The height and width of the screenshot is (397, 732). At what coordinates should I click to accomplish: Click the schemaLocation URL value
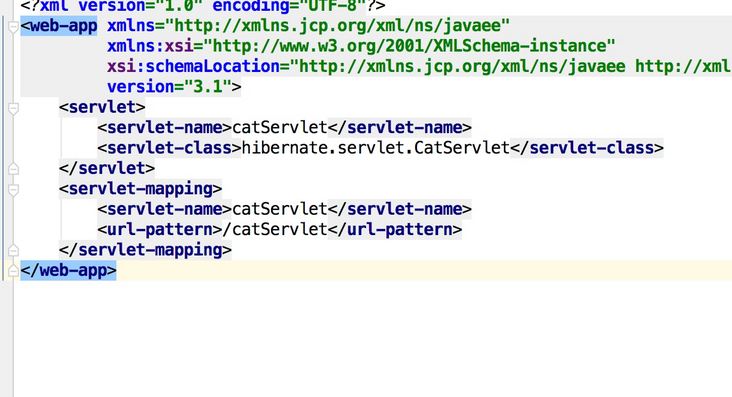click(x=511, y=66)
